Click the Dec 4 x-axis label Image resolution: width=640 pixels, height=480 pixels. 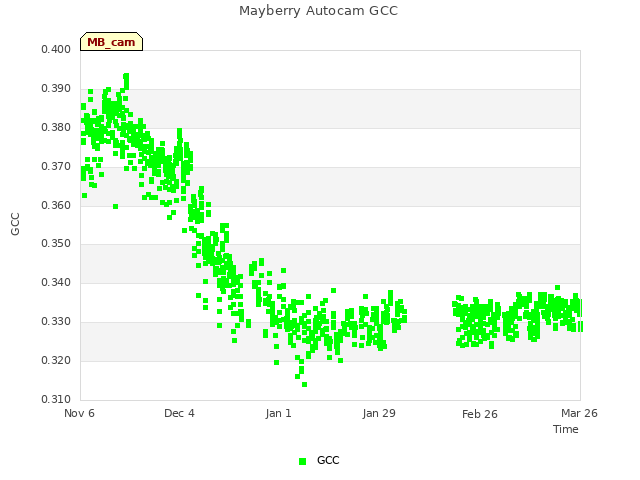coord(179,413)
